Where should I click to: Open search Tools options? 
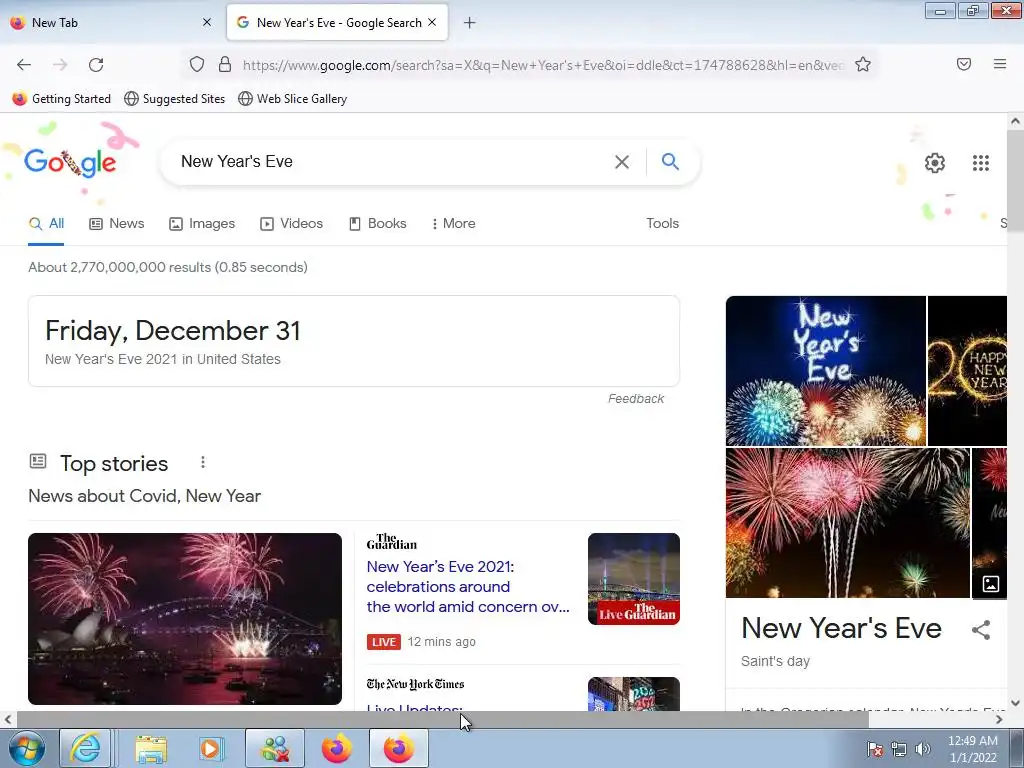[x=662, y=223]
